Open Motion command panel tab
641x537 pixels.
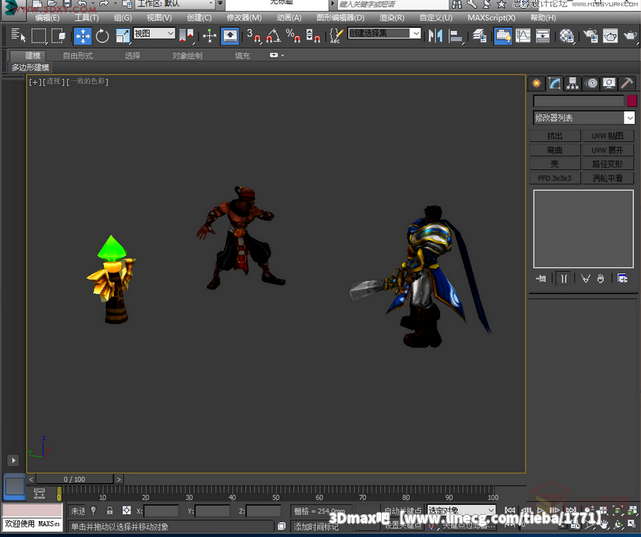pos(591,83)
